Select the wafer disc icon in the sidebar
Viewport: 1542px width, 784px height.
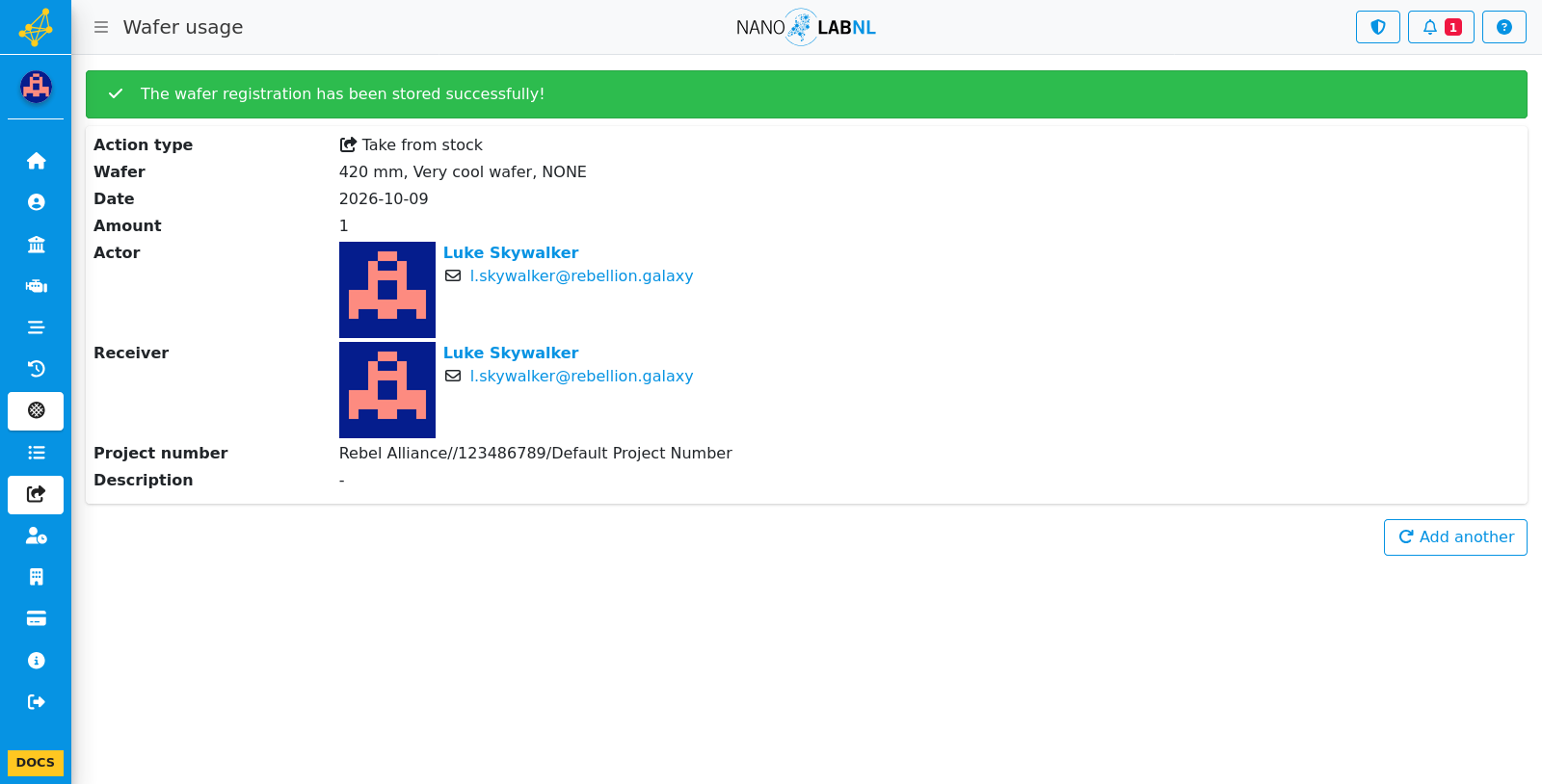(x=36, y=410)
